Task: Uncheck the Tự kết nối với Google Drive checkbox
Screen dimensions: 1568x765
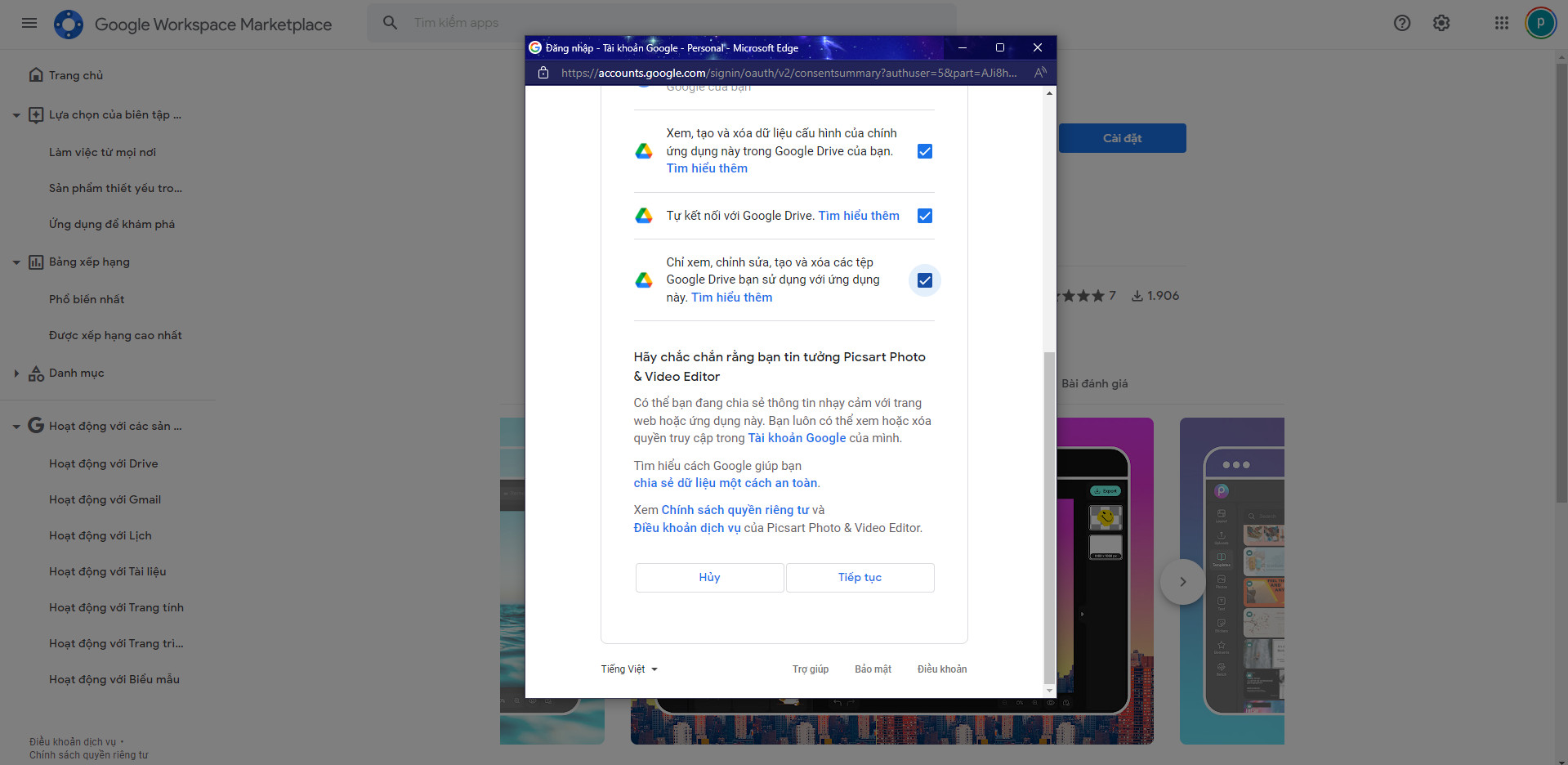Action: tap(925, 216)
